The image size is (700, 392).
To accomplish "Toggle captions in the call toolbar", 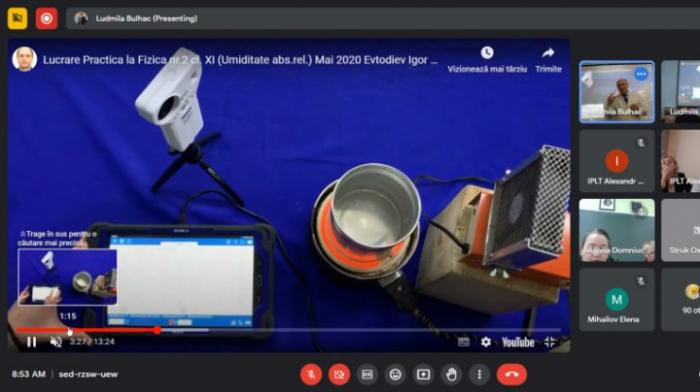I will [x=367, y=374].
